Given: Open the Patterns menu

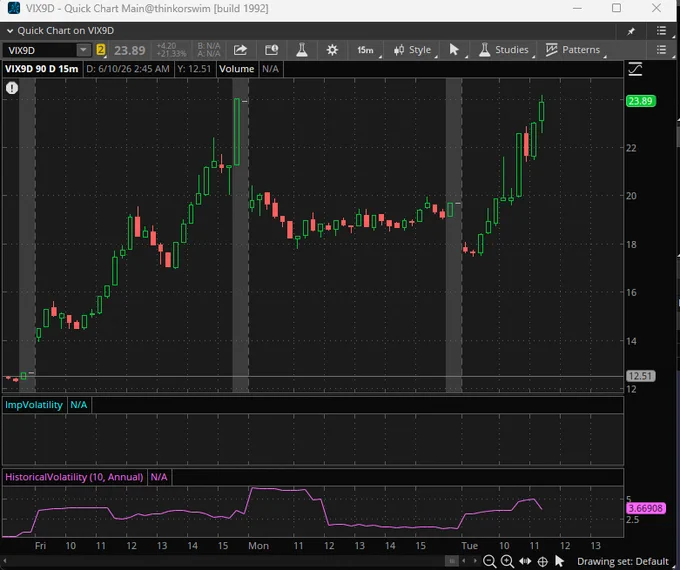Looking at the screenshot, I should pyautogui.click(x=573, y=50).
